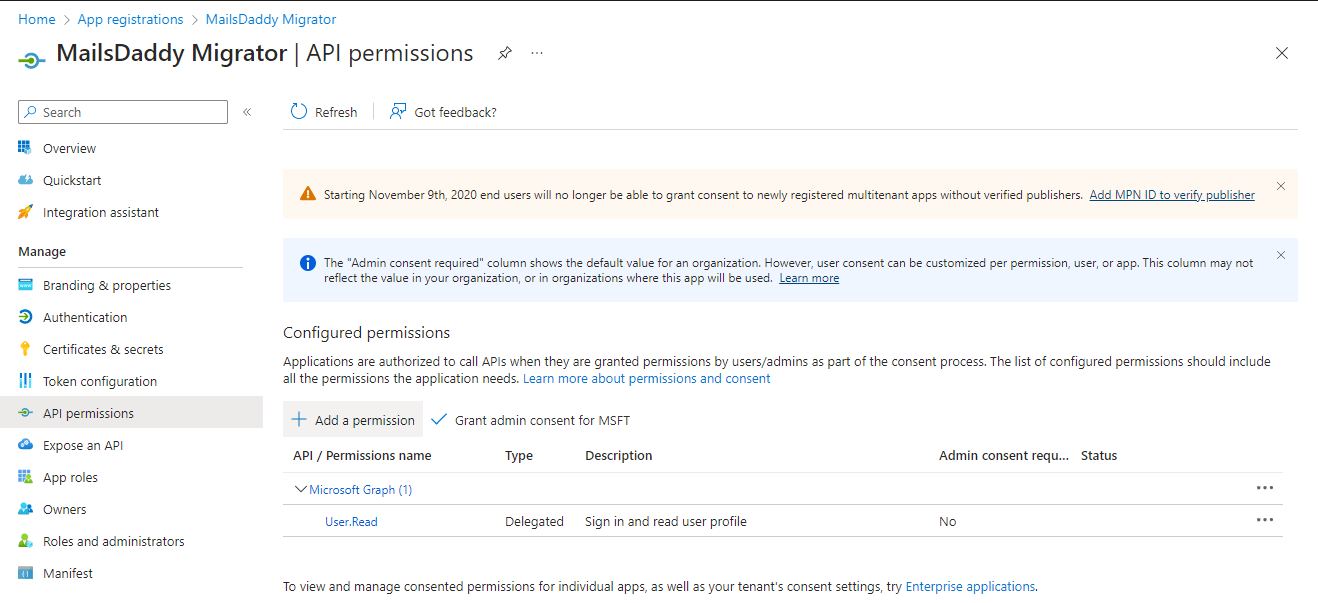
Task: Click the Token configuration bars icon
Action: point(25,381)
